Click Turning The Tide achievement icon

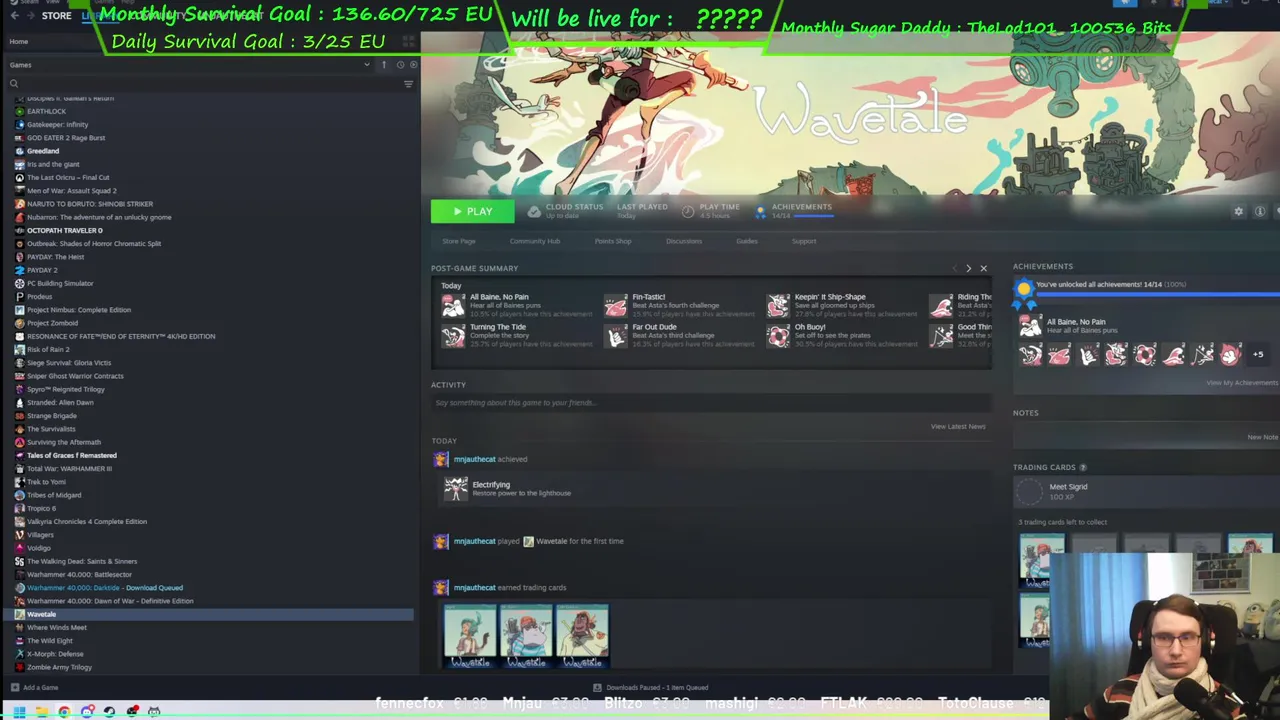click(x=453, y=336)
